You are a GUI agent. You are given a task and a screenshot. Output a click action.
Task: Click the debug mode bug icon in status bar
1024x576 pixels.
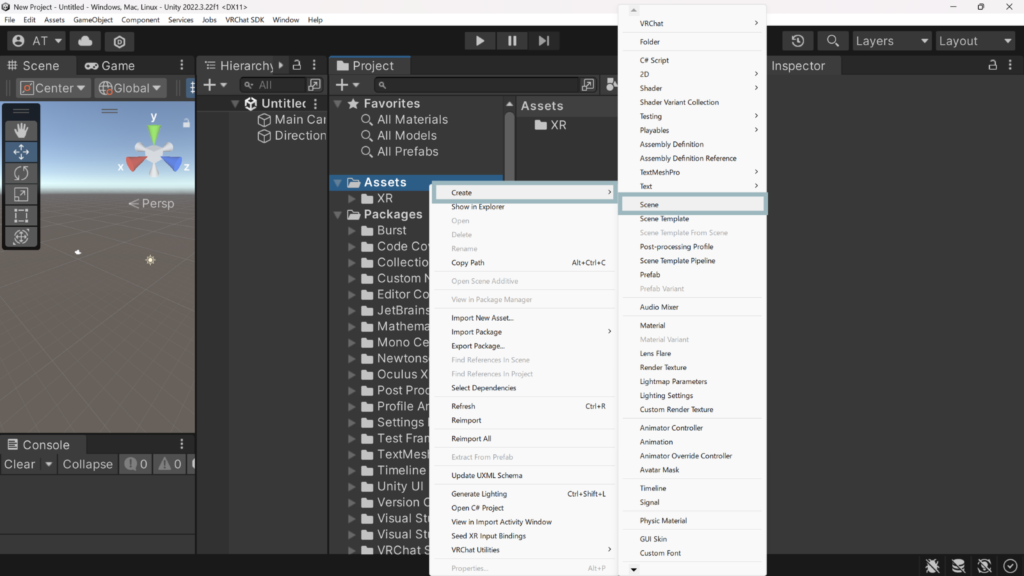coord(932,566)
